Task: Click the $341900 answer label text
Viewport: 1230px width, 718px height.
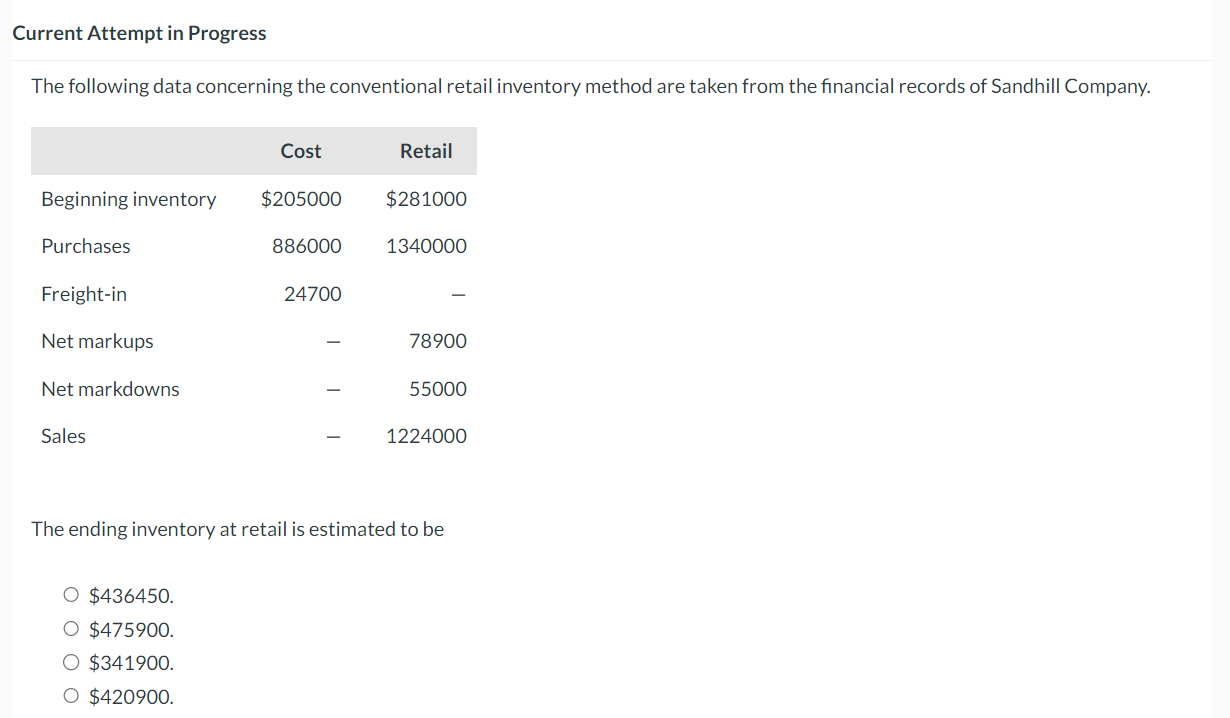Action: point(131,662)
